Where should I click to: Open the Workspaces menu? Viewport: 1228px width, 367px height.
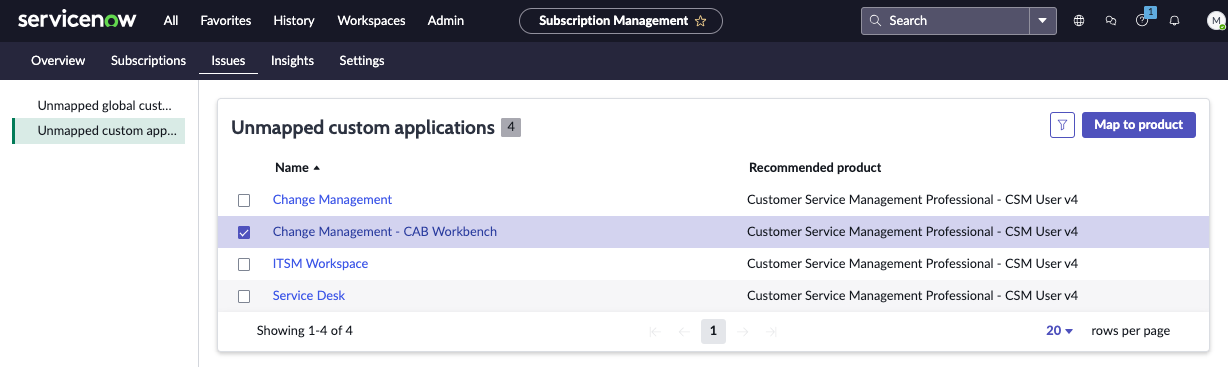click(371, 20)
